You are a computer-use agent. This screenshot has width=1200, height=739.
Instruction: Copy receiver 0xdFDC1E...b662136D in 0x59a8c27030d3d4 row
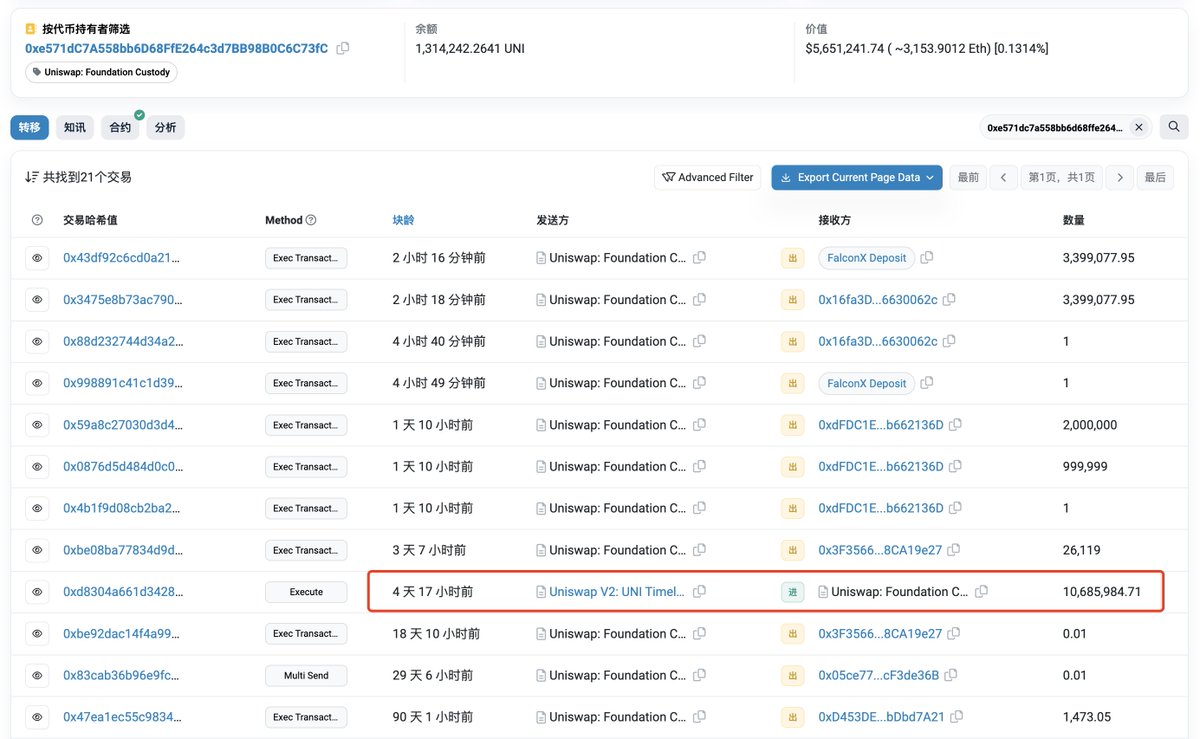tap(955, 425)
